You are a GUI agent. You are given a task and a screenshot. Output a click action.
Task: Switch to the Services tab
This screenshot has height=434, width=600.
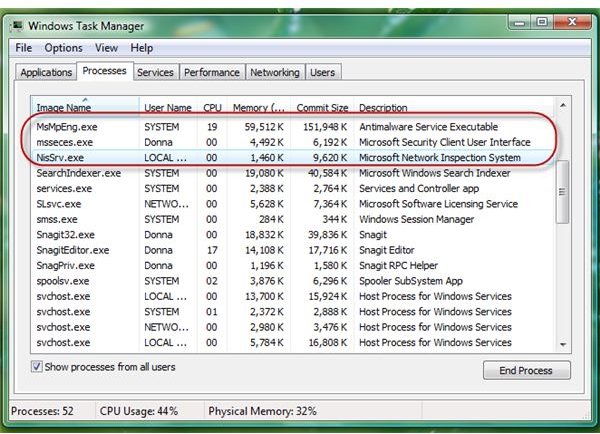(155, 72)
